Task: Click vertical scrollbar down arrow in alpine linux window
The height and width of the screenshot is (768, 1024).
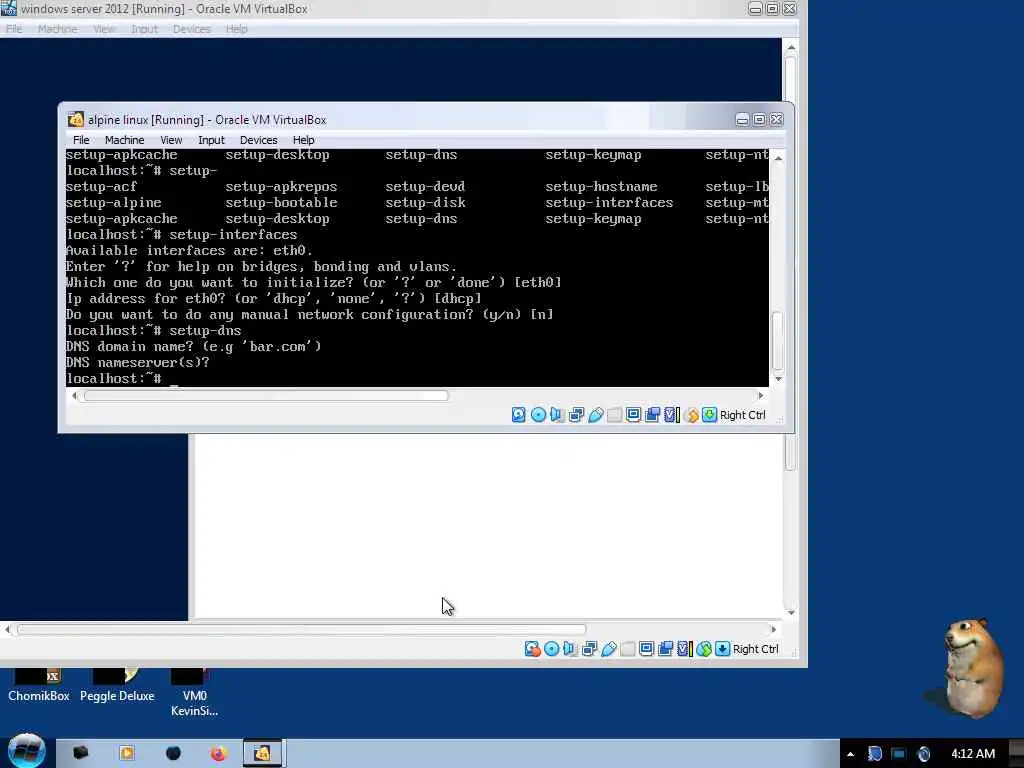Action: [x=778, y=379]
